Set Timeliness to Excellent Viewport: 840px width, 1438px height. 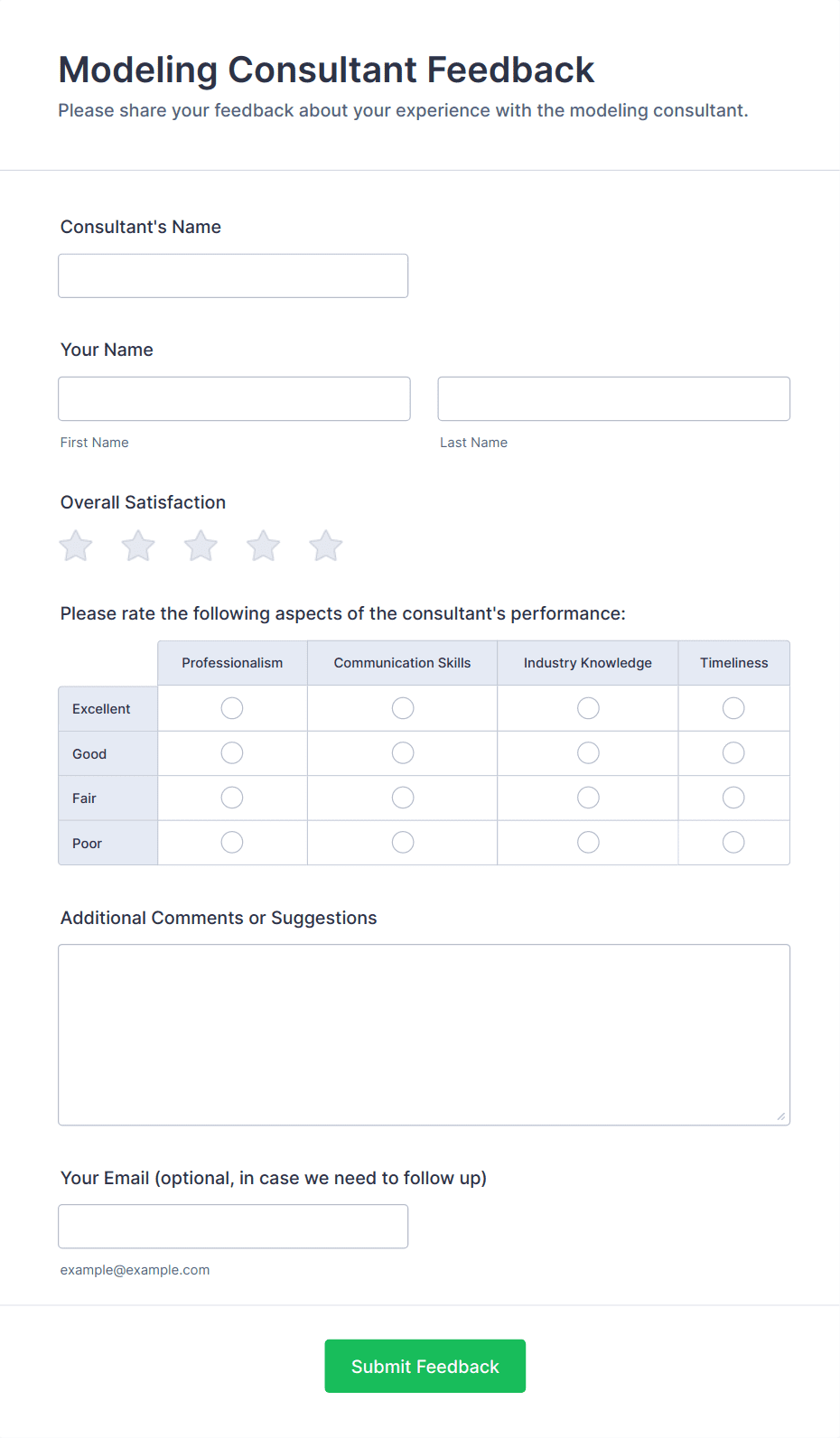[733, 708]
